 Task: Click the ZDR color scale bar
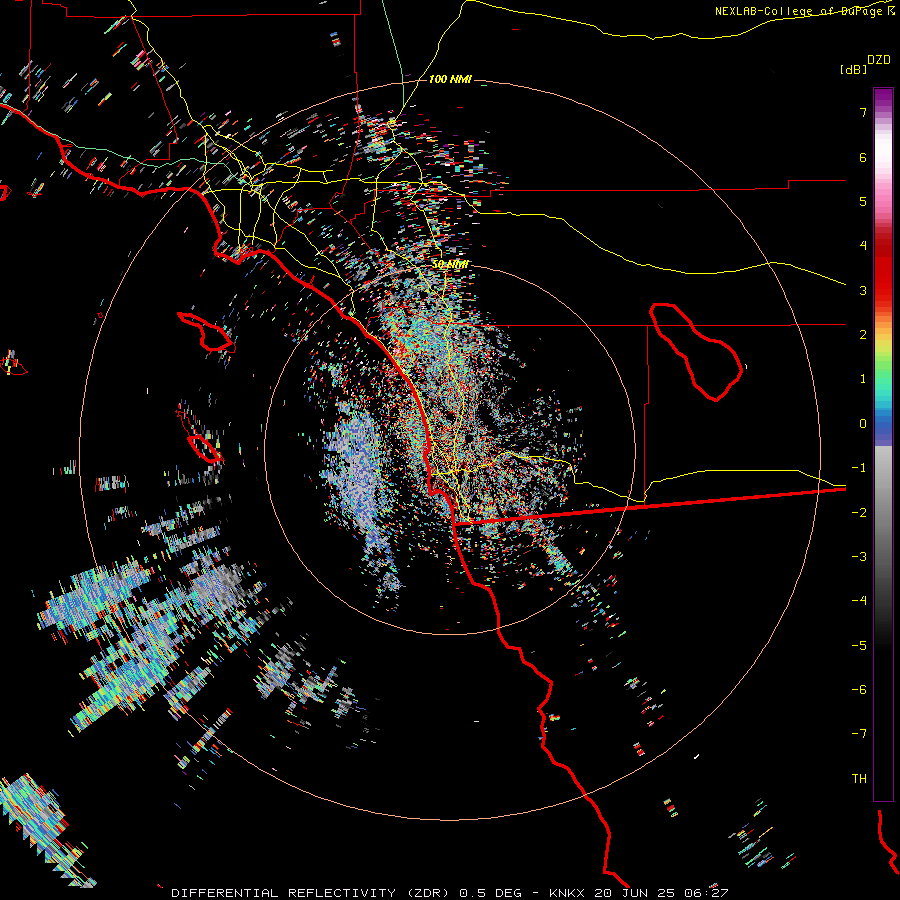click(x=883, y=444)
